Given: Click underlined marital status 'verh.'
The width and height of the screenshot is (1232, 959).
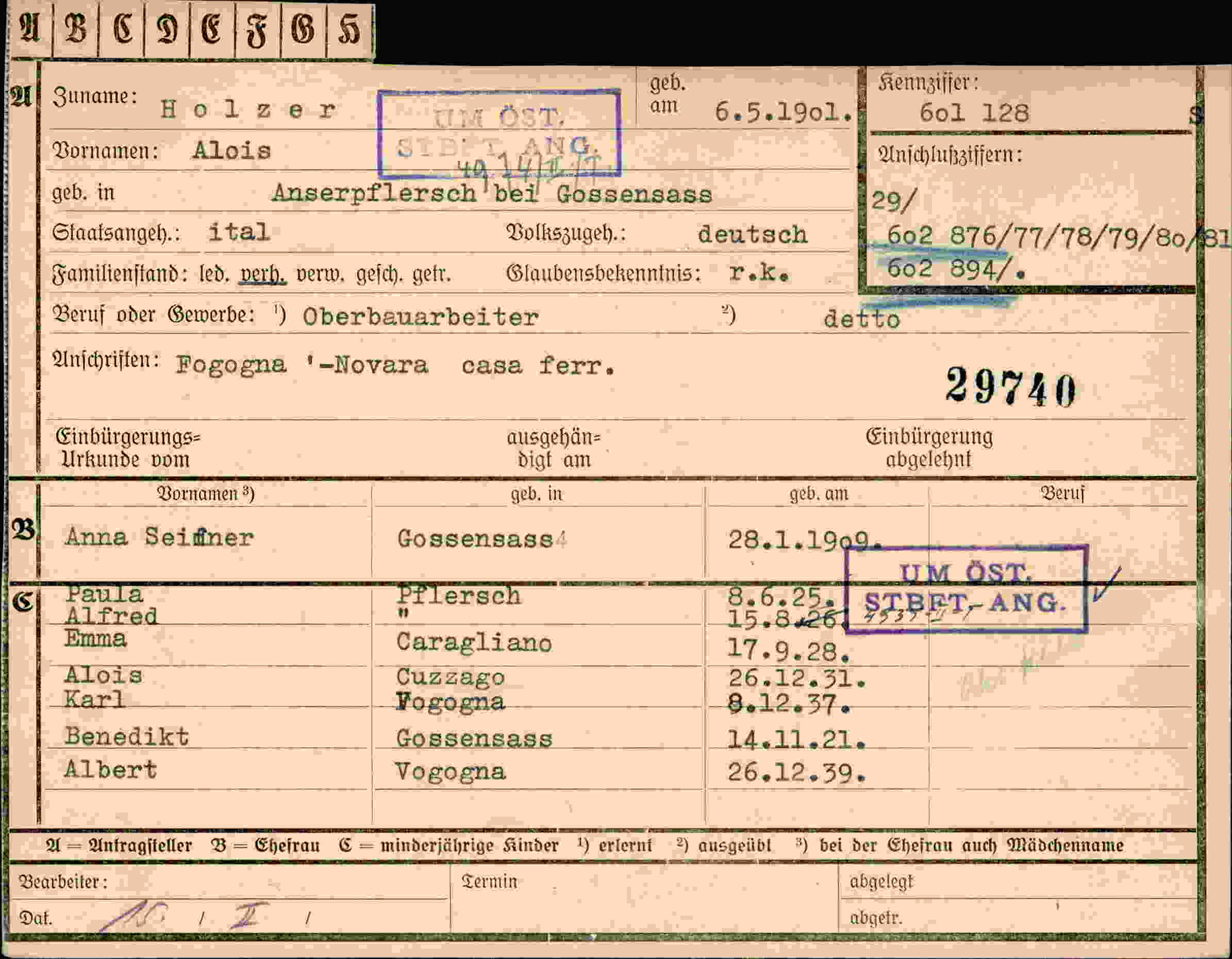Looking at the screenshot, I should pos(263,275).
